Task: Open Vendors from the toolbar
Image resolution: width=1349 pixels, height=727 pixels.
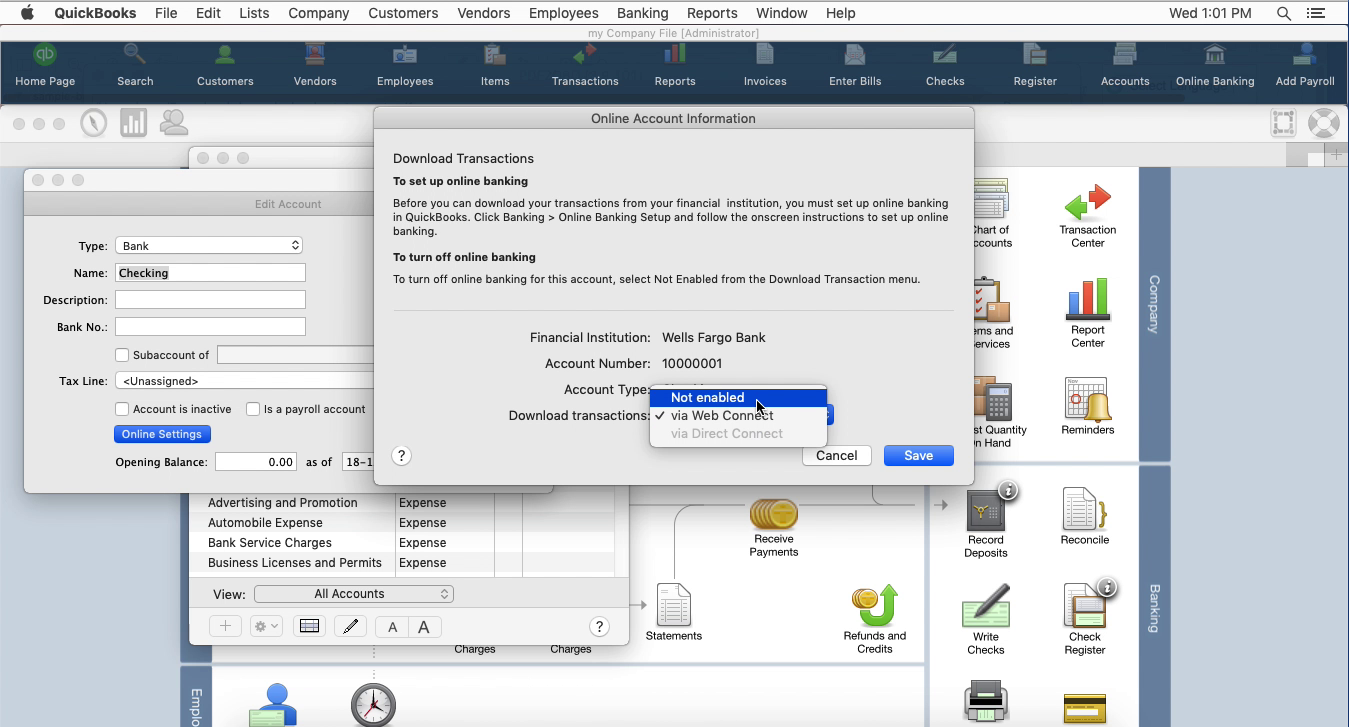Action: click(x=315, y=66)
